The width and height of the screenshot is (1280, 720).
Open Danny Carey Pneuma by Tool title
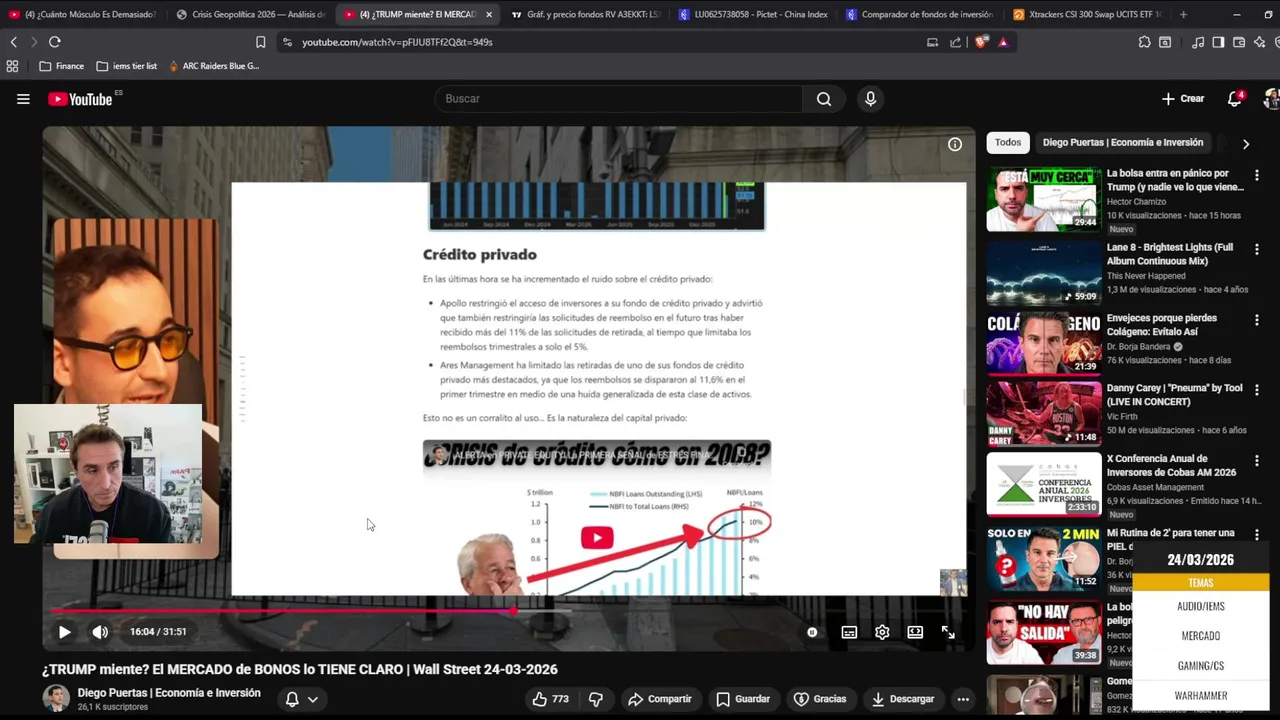1175,394
